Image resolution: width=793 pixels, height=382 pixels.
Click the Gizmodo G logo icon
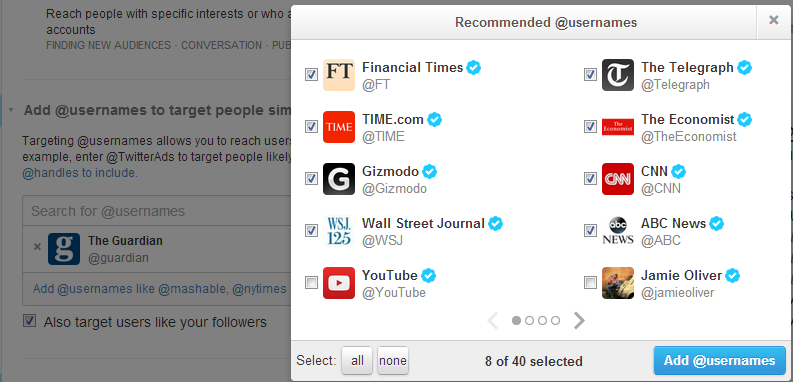339,179
